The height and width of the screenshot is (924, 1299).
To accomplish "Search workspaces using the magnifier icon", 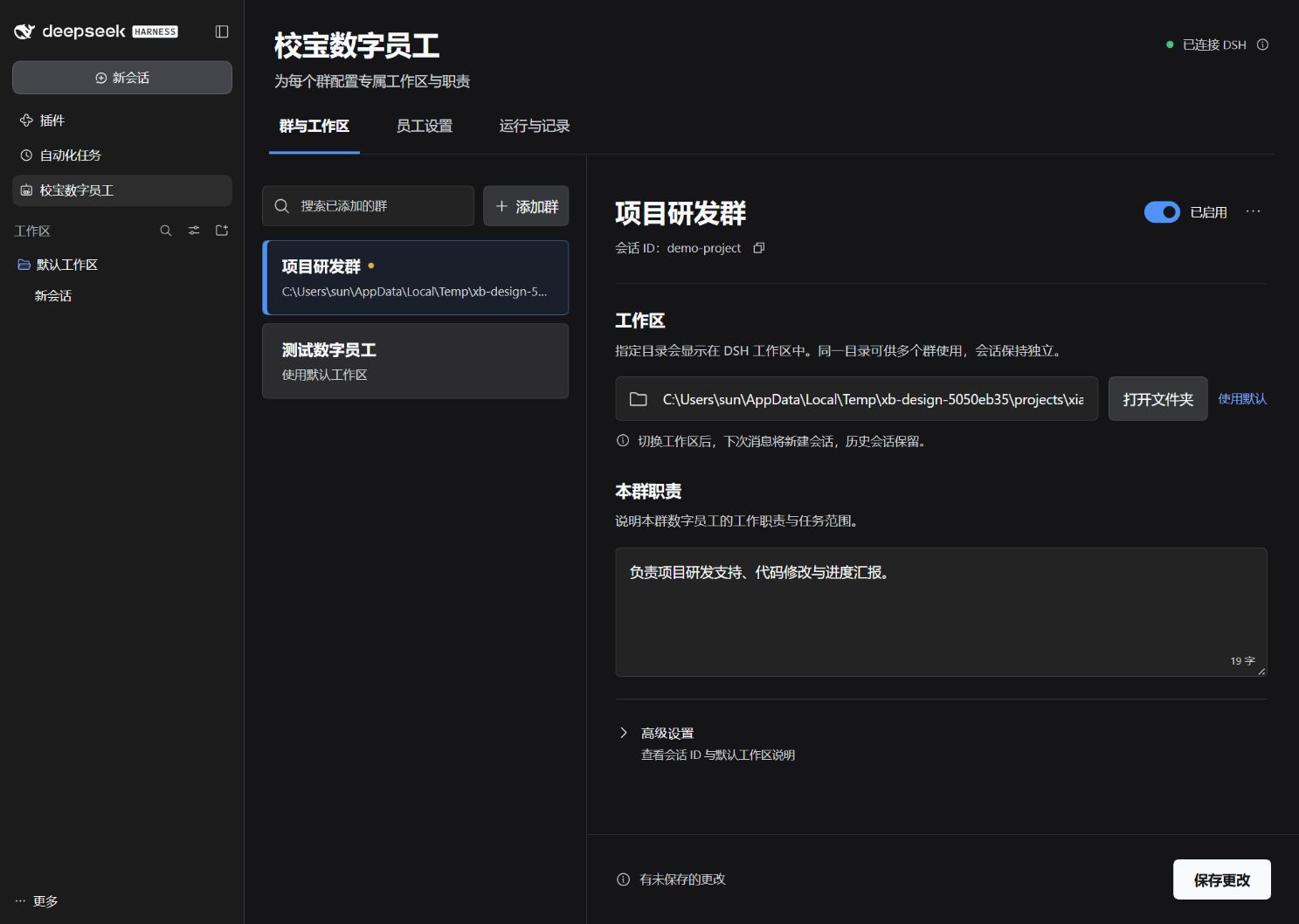I will [x=166, y=231].
